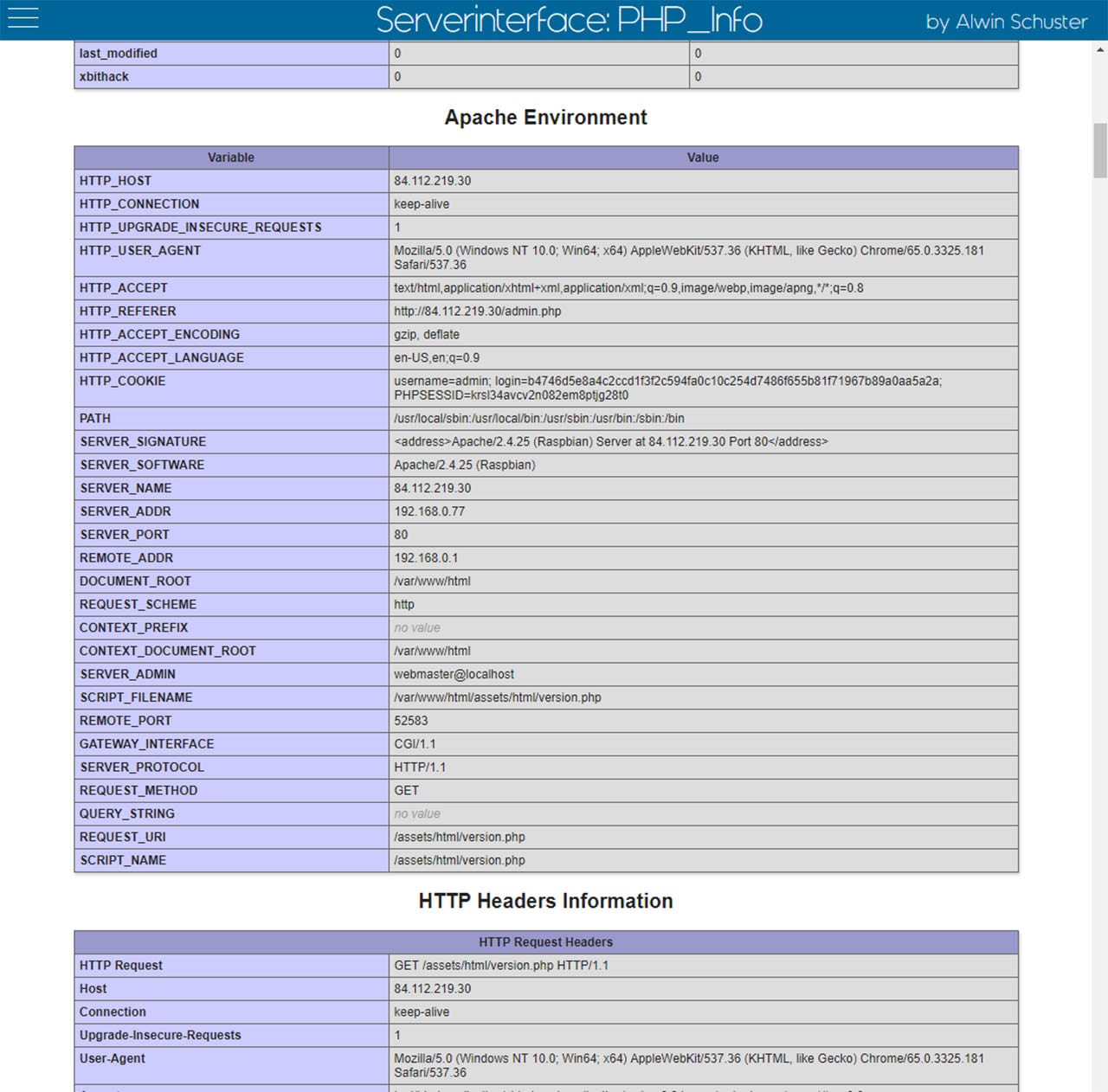1108x1092 pixels.
Task: Open the hamburger menu in the header
Action: point(23,18)
